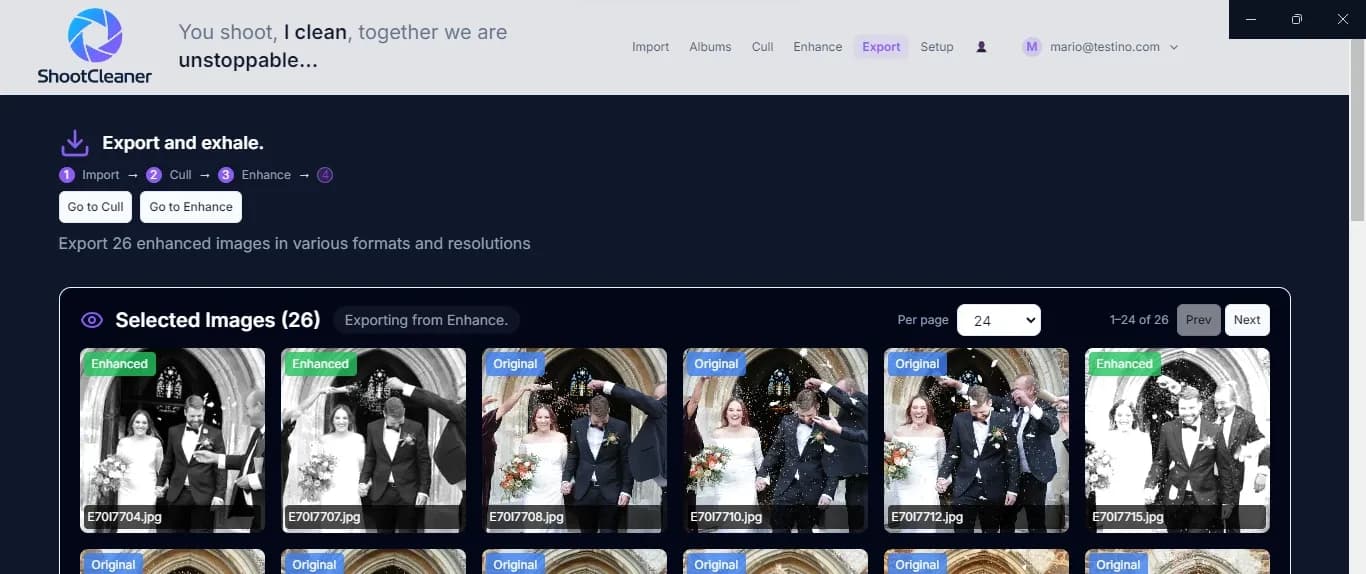Maximize the window using restore button
1366x574 pixels.
click(x=1297, y=19)
